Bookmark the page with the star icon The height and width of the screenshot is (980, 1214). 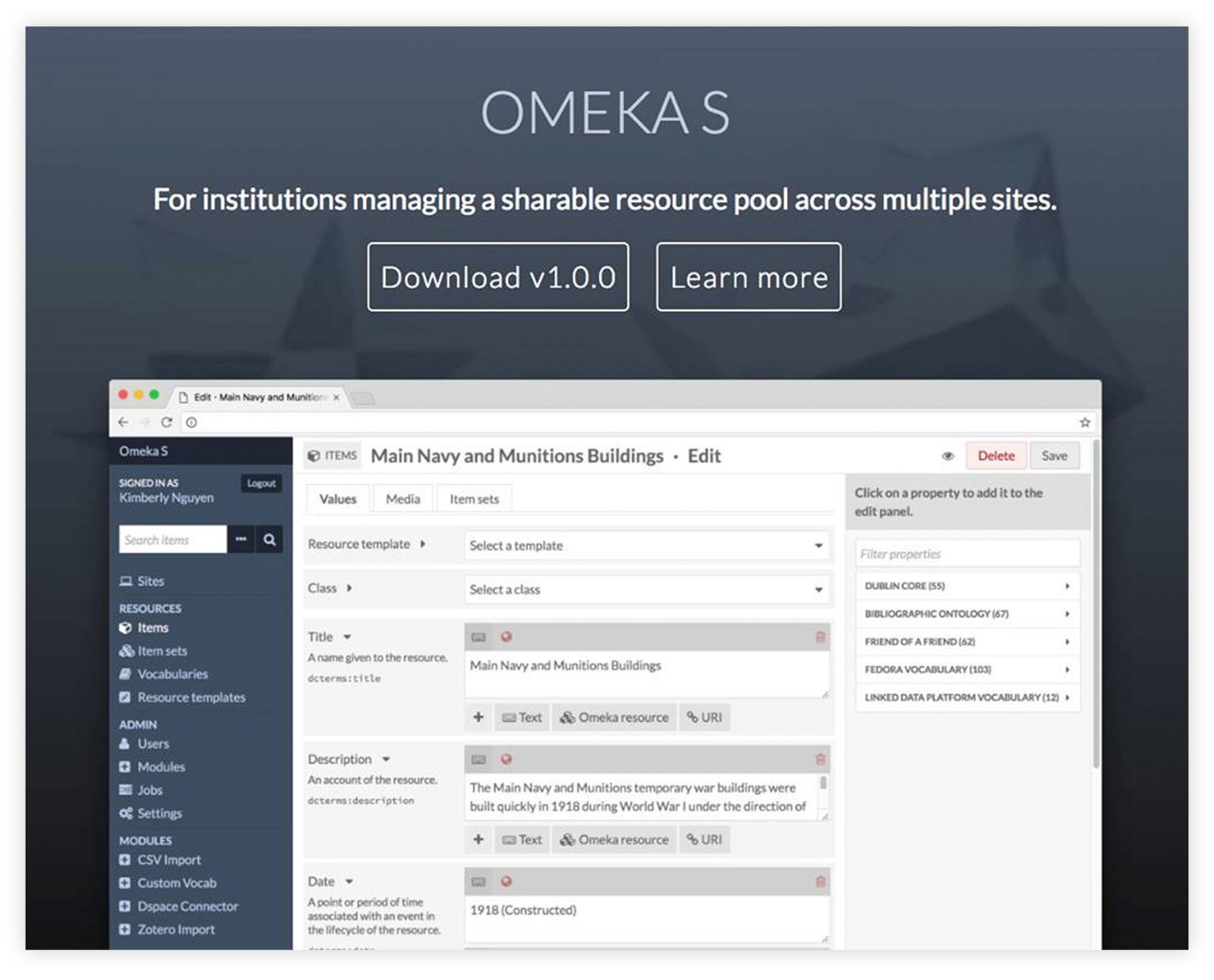pos(1084,422)
